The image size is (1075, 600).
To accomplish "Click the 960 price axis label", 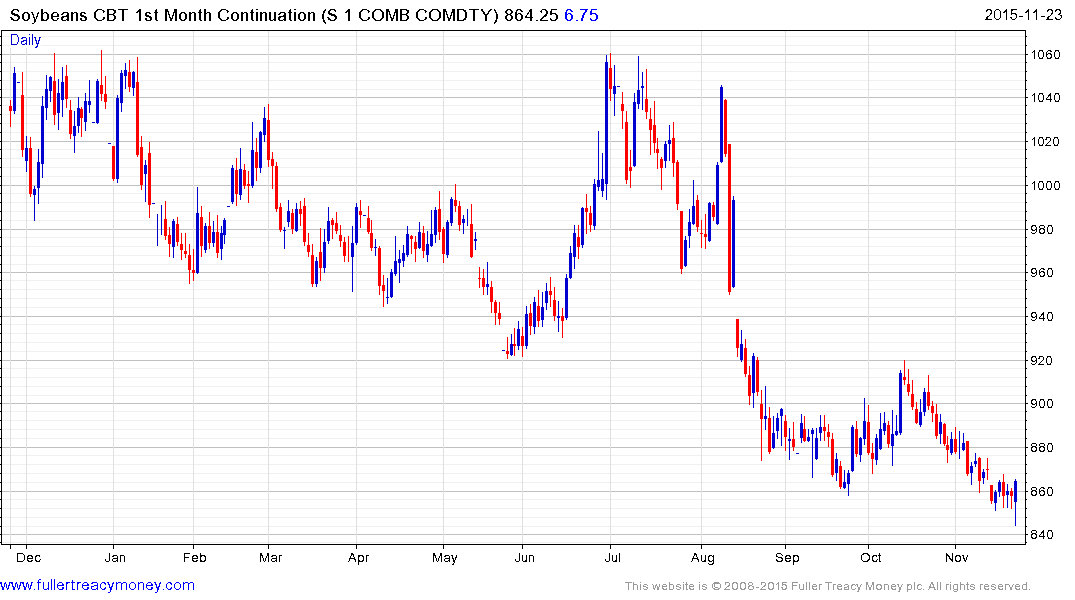I will (1042, 273).
